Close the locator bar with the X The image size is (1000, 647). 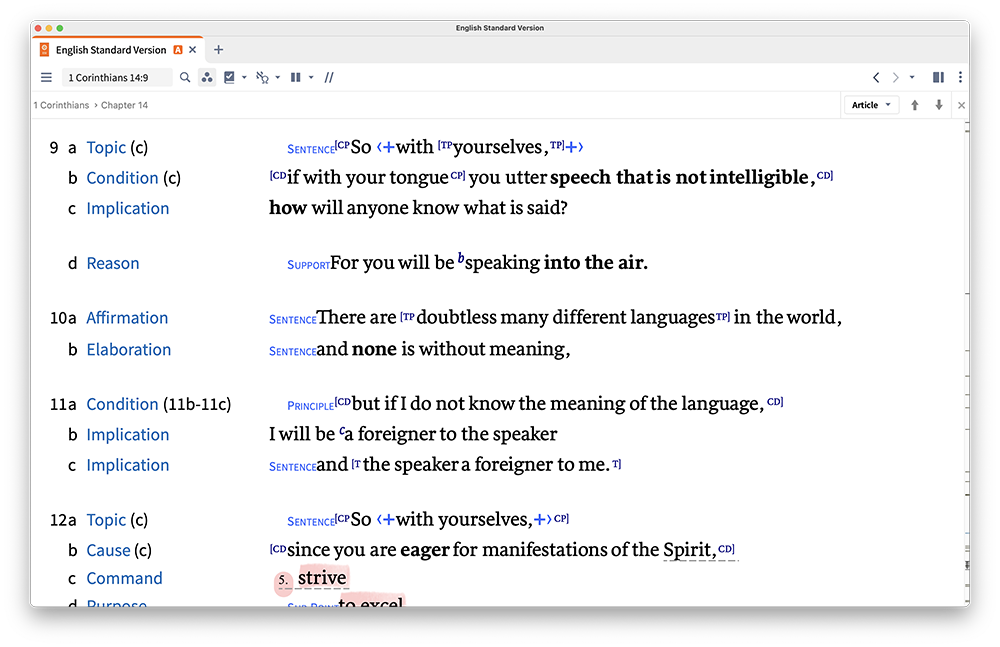(x=961, y=105)
